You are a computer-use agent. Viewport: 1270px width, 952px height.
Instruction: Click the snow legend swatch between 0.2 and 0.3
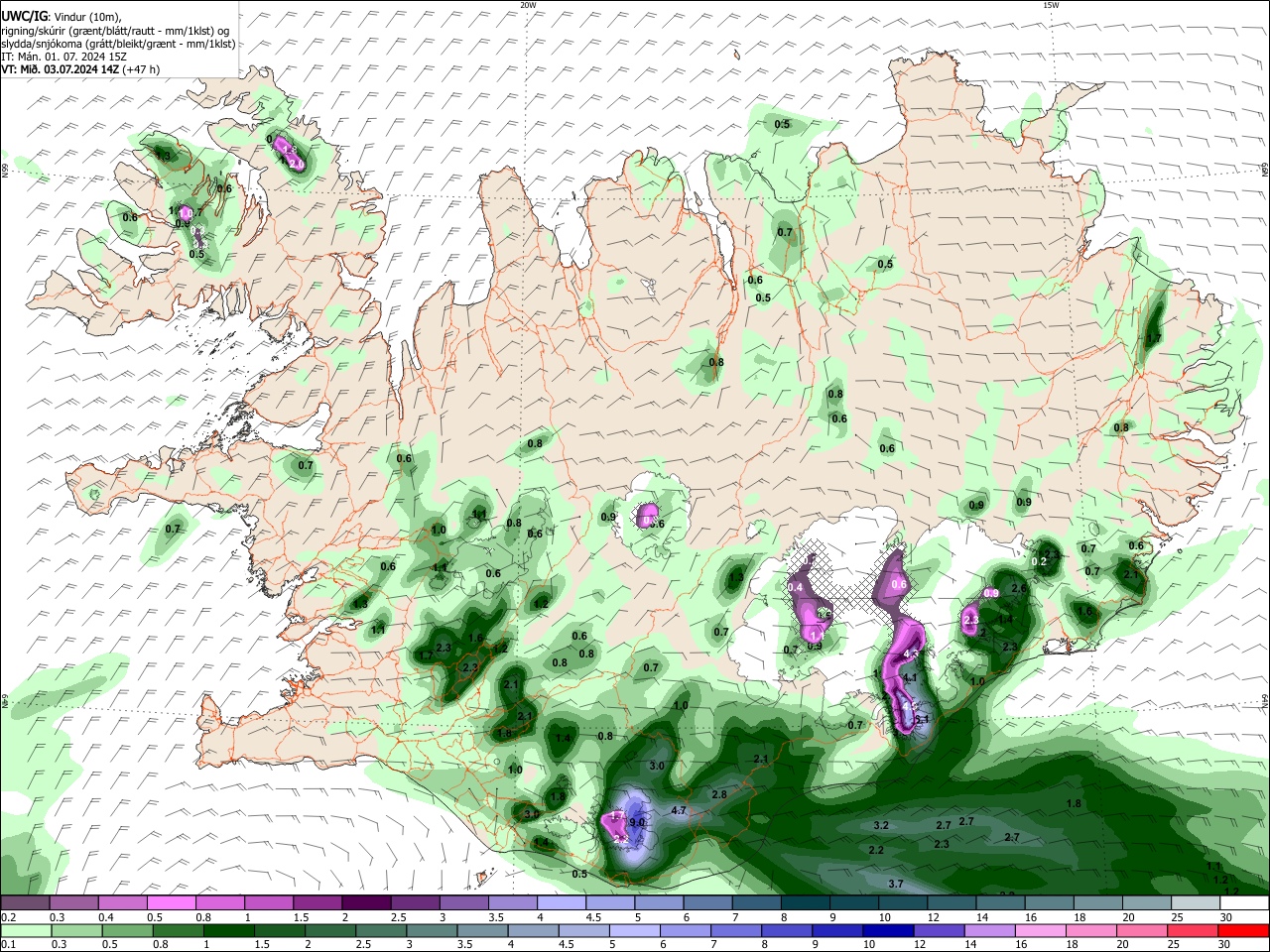coord(25,902)
